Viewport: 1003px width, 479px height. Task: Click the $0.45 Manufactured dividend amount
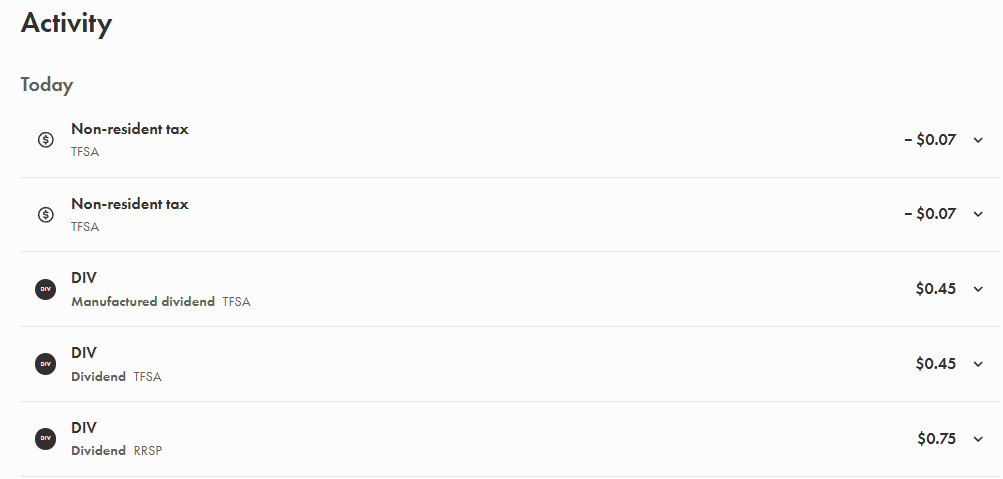click(x=936, y=289)
